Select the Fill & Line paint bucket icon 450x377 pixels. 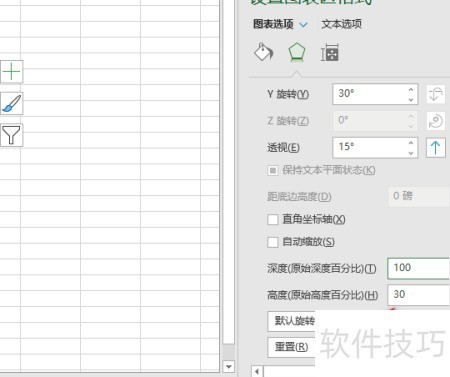pyautogui.click(x=263, y=52)
